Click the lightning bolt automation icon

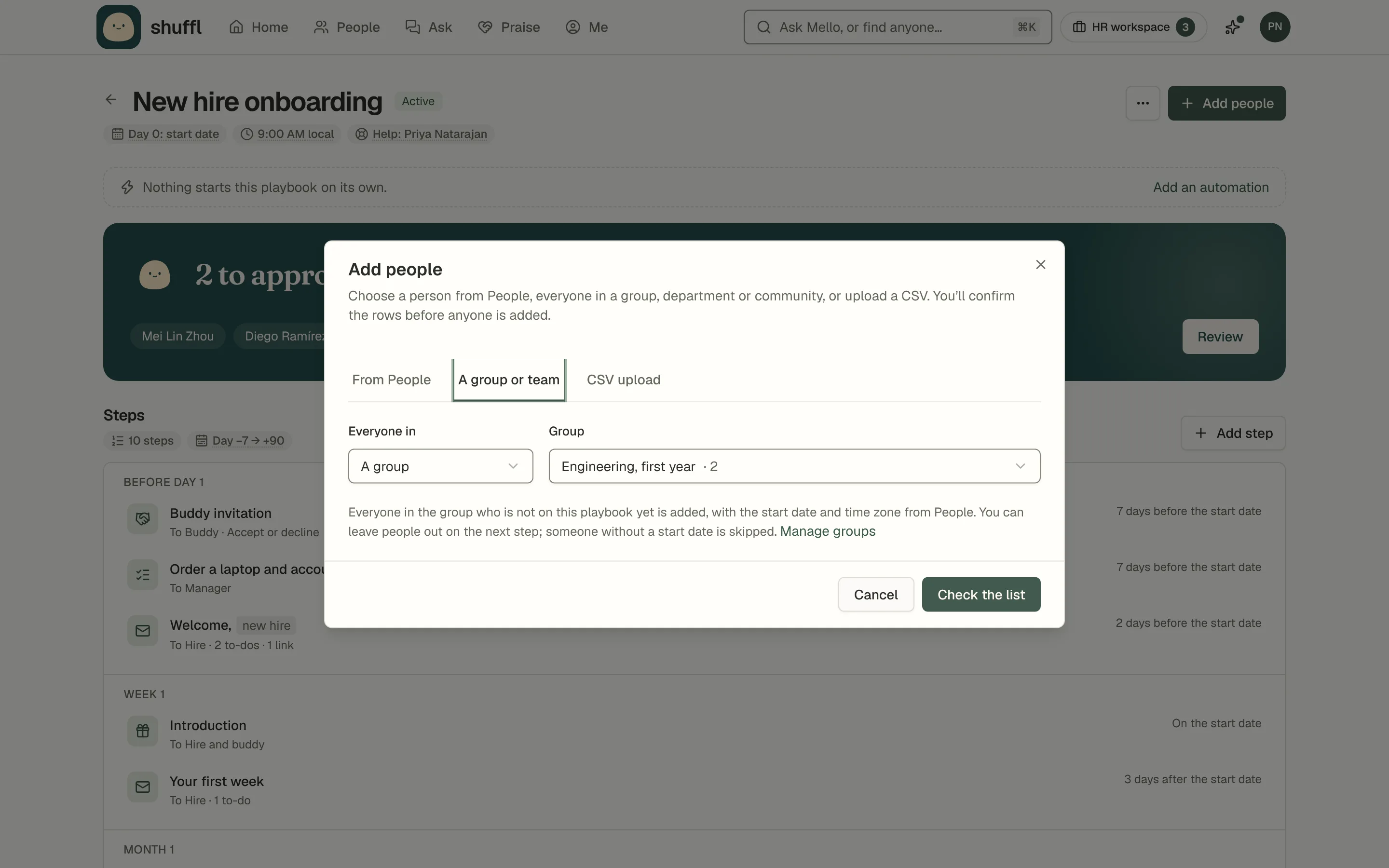pyautogui.click(x=127, y=187)
